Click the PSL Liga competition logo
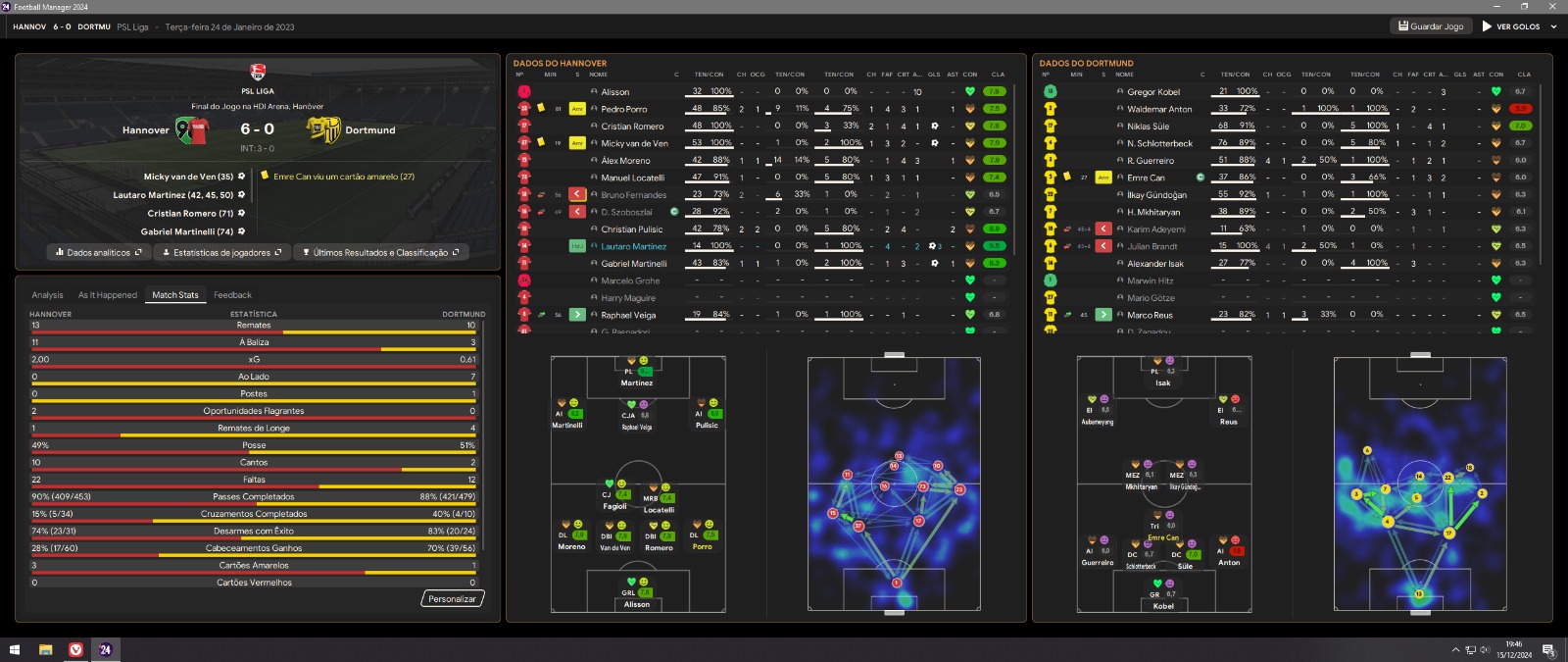Screen dimensions: 1568x662 [258, 72]
